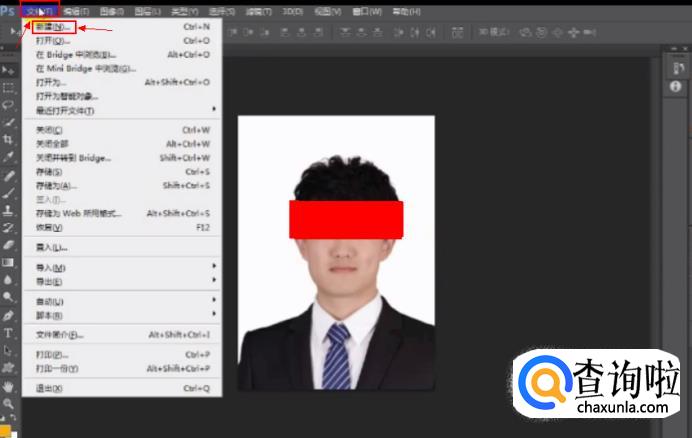The width and height of the screenshot is (692, 438).
Task: Select the Rectangular Marquee tool
Action: (x=8, y=87)
